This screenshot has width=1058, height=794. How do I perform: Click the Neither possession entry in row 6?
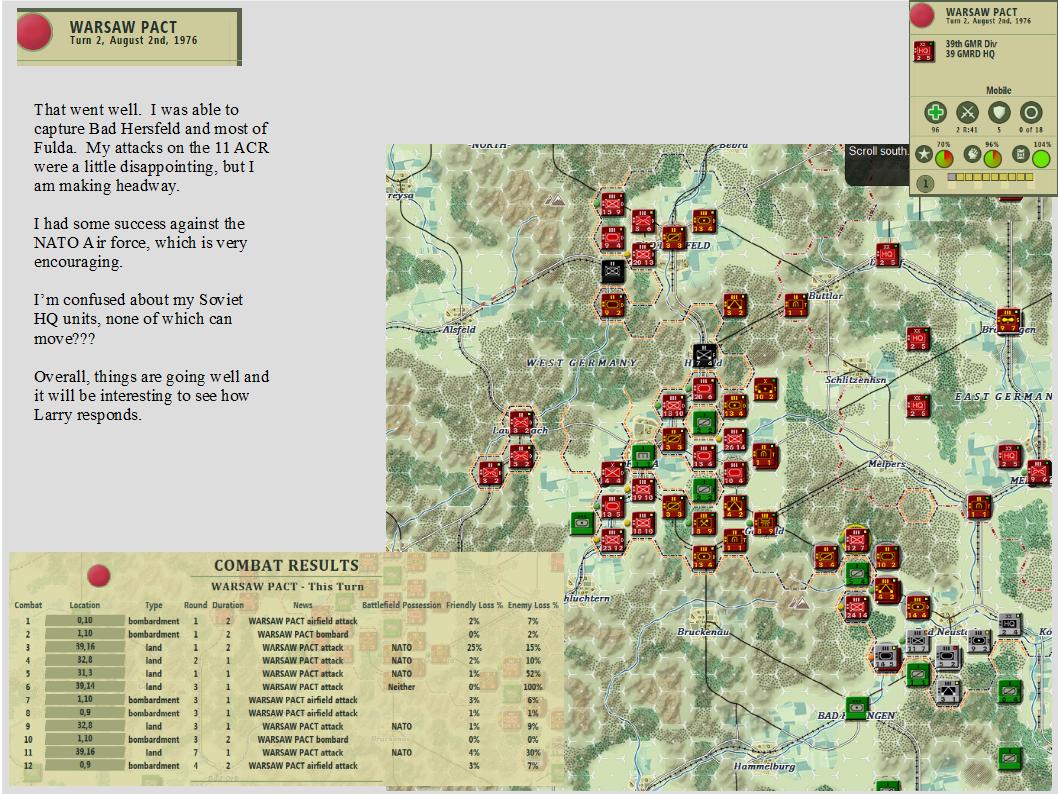[x=401, y=687]
